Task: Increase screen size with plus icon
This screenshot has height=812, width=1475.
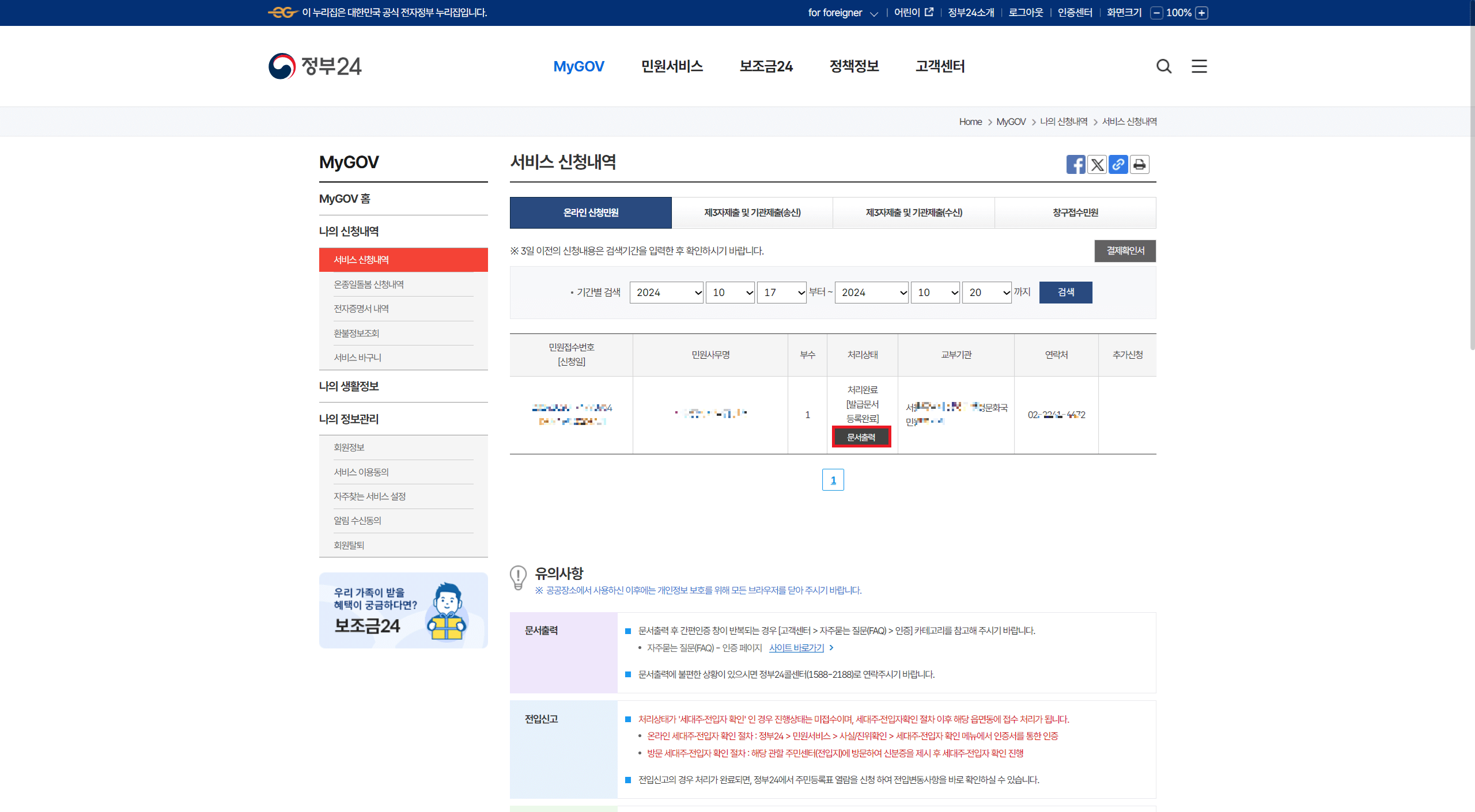Action: pos(1202,13)
